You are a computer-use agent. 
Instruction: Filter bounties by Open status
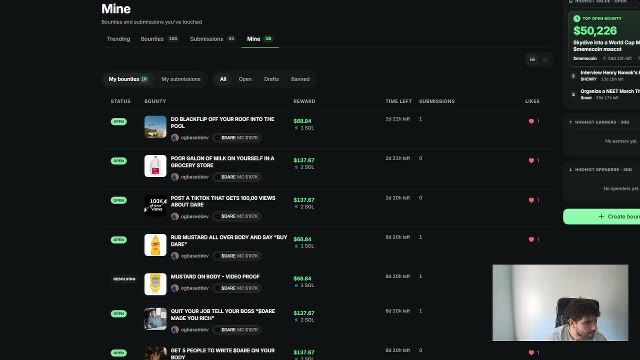[245, 79]
